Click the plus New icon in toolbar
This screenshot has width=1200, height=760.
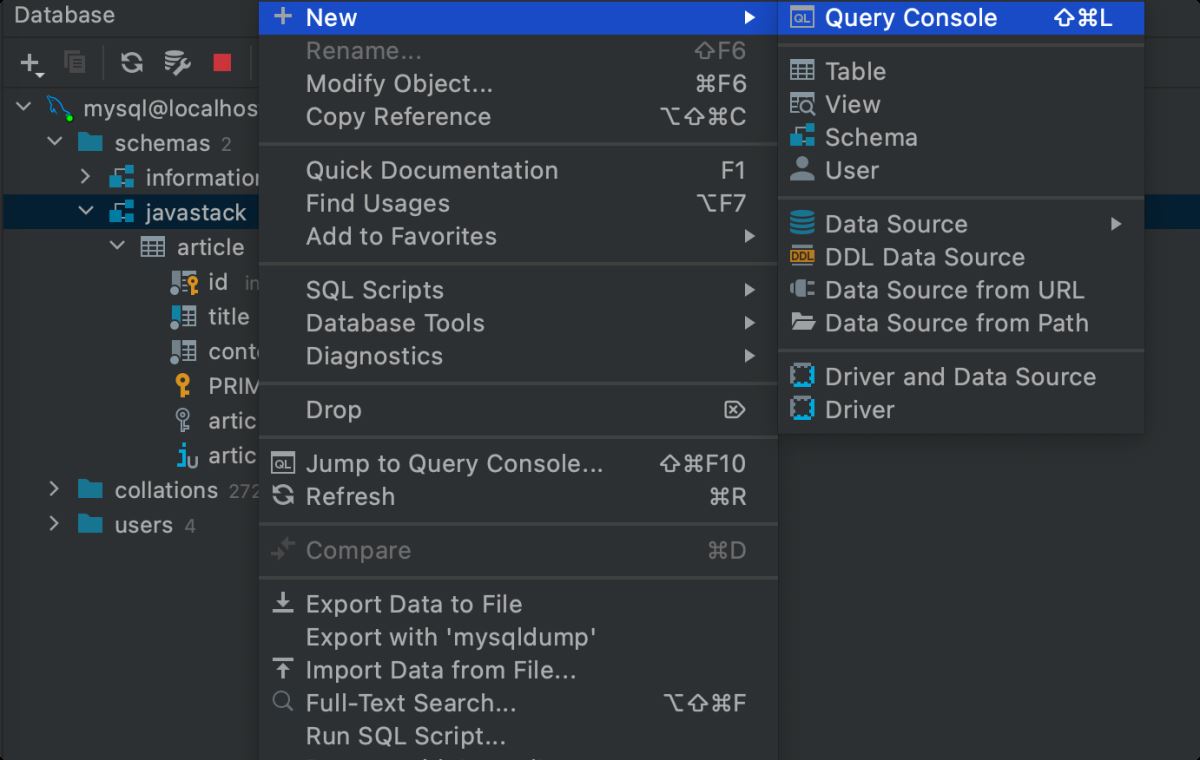31,63
